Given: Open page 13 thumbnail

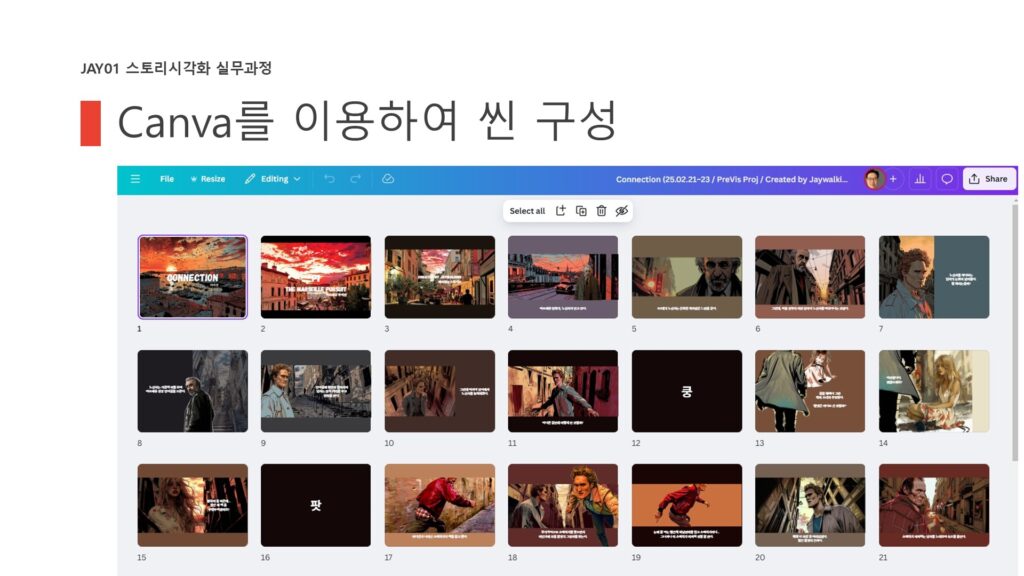Looking at the screenshot, I should point(810,391).
